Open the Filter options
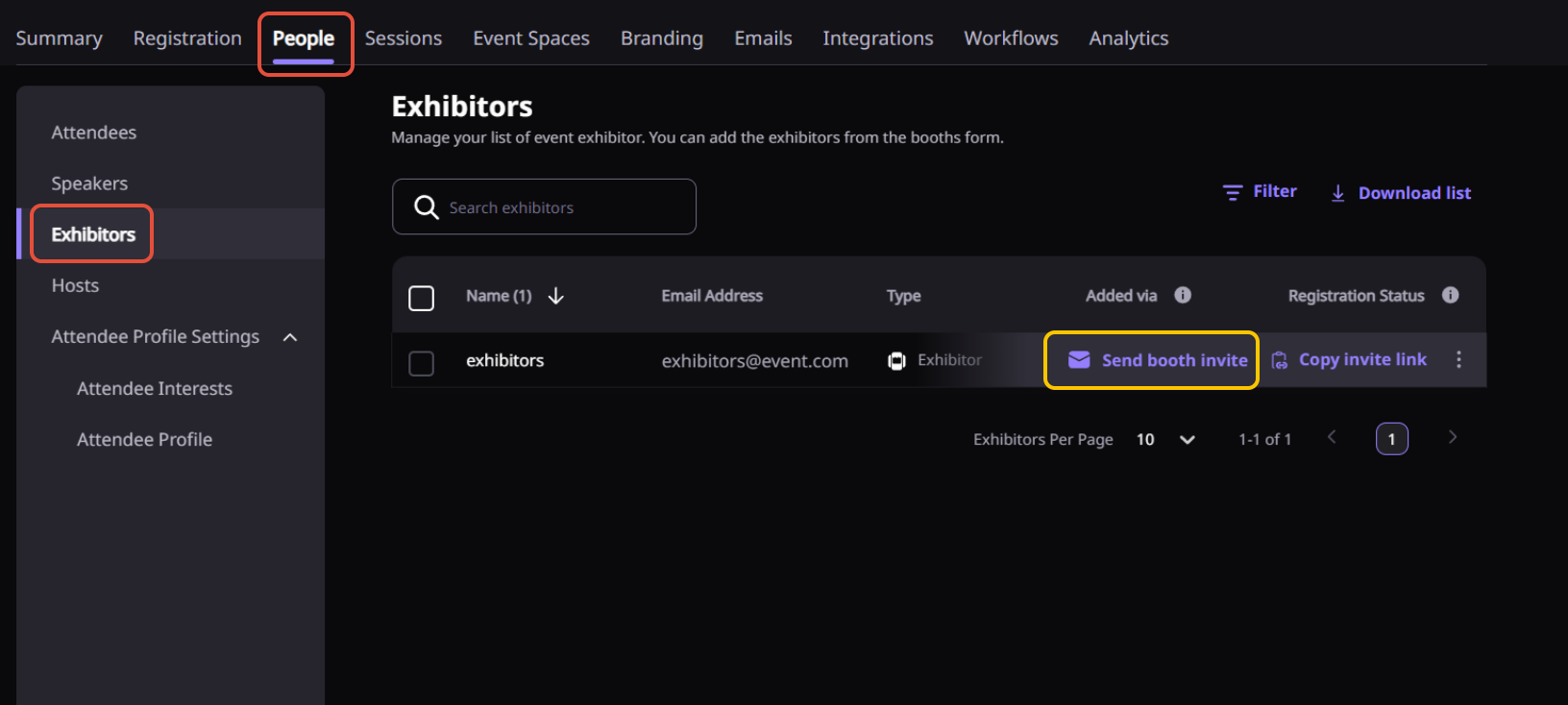The image size is (1568, 705). (1260, 192)
